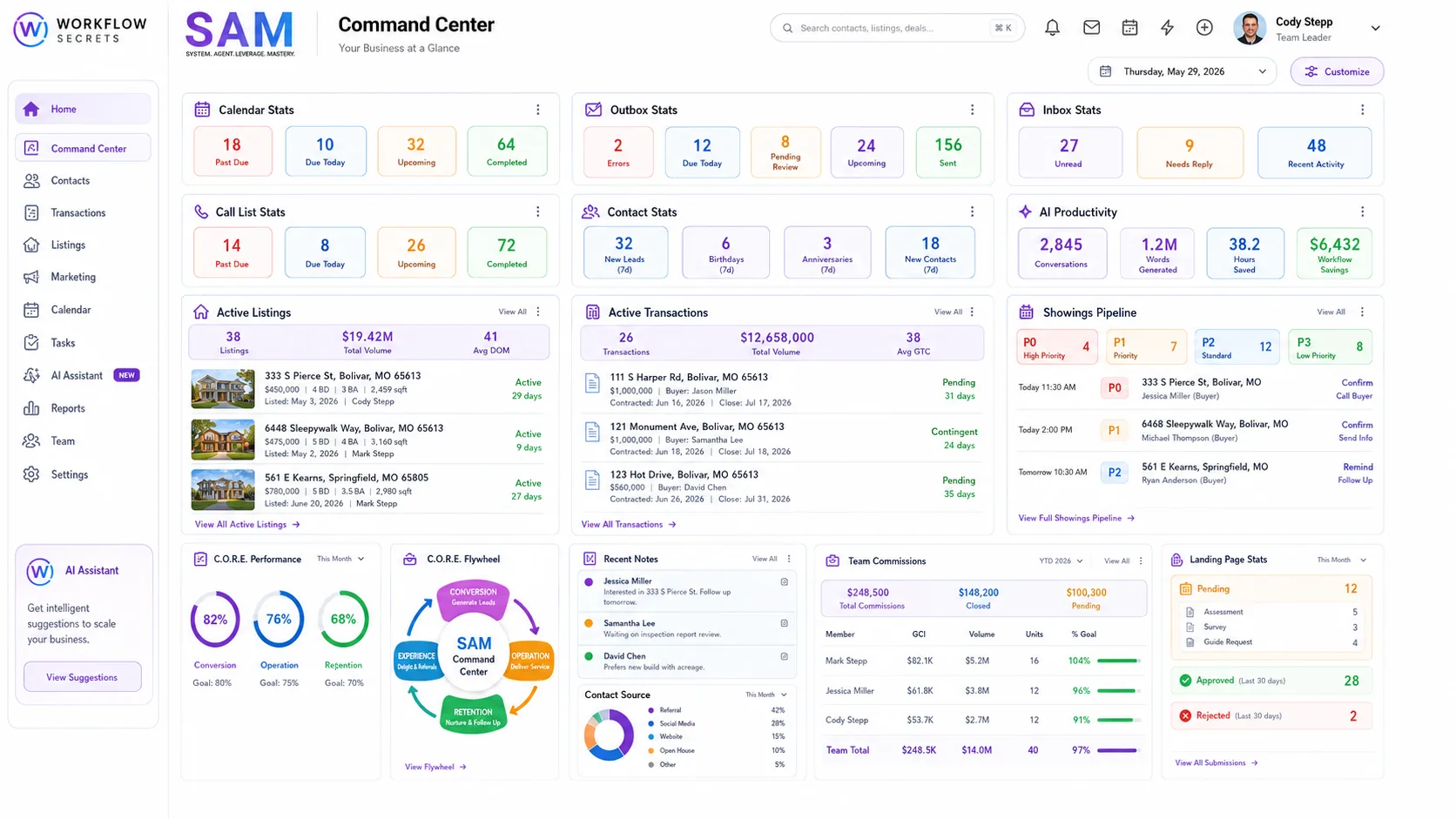Open Call List Stats three-dot menu
The image size is (1456, 819).
click(537, 211)
